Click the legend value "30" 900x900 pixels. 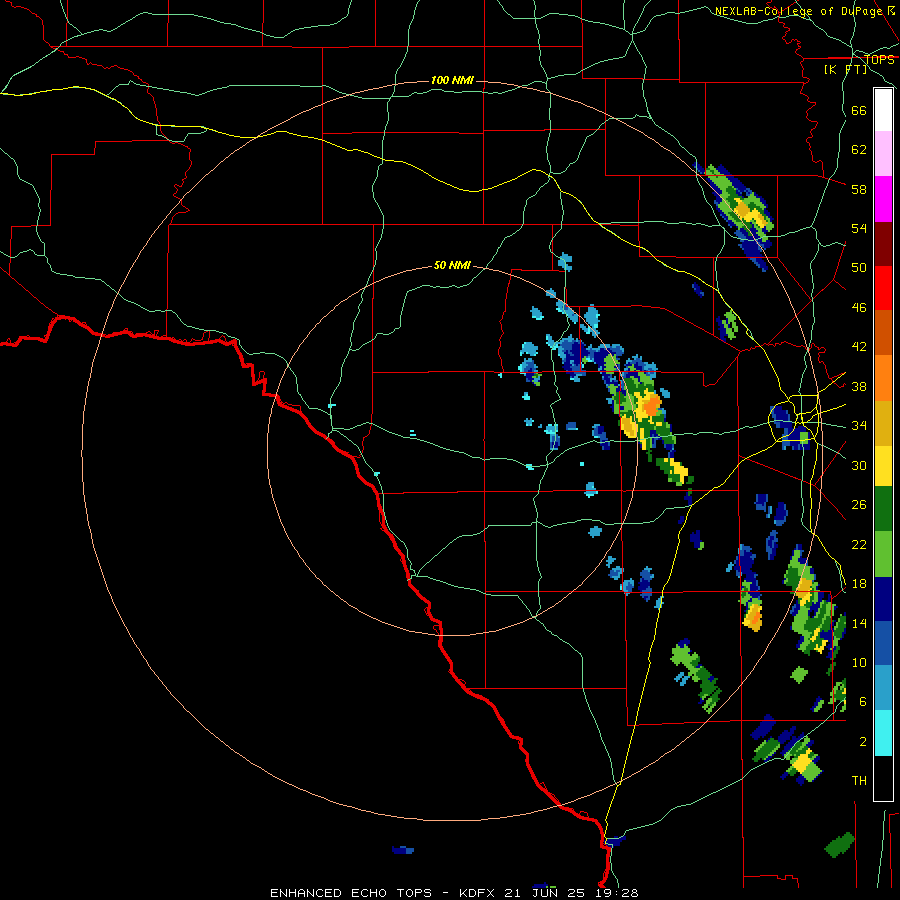point(859,465)
